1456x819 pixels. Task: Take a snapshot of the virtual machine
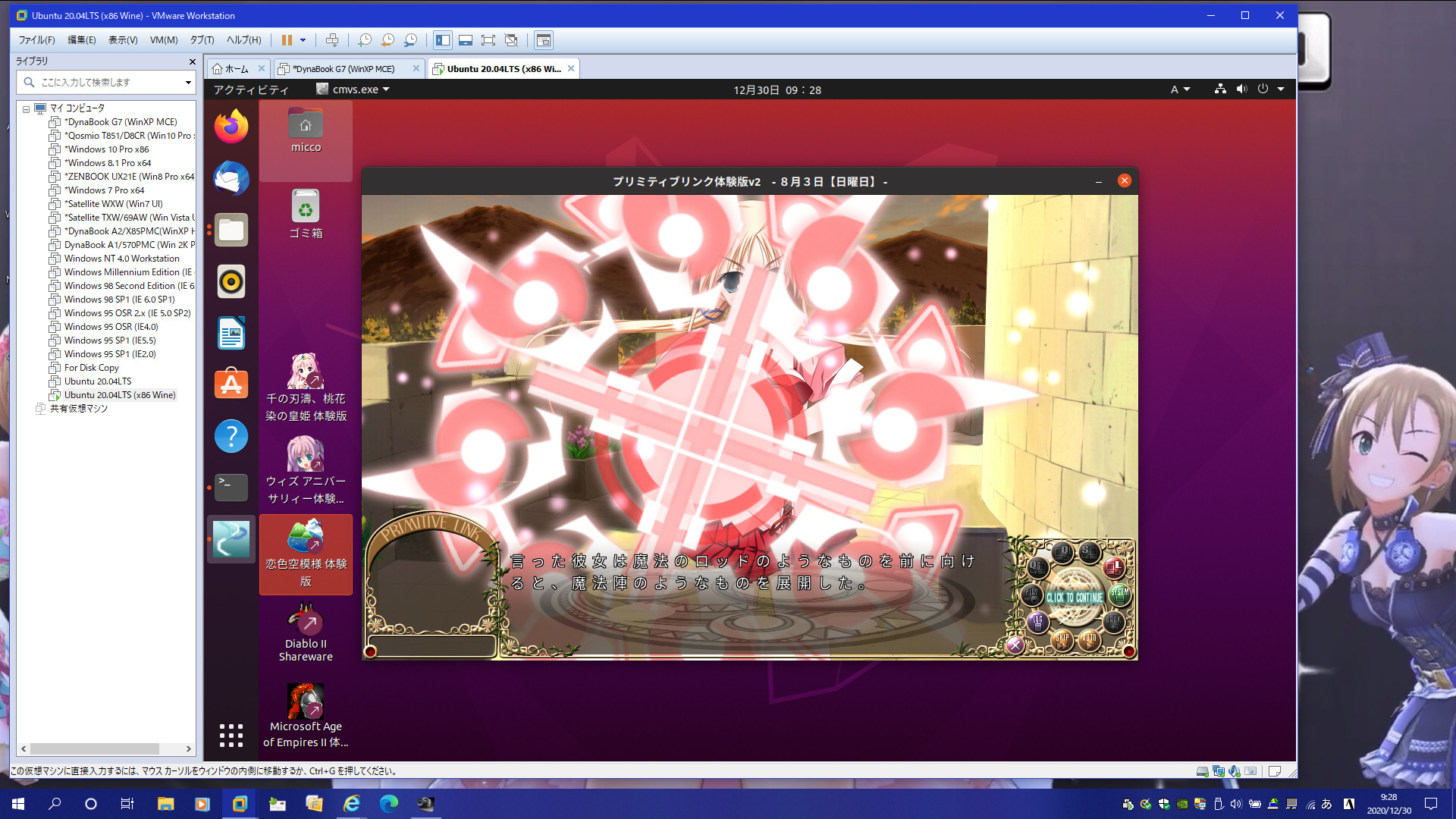pos(365,40)
